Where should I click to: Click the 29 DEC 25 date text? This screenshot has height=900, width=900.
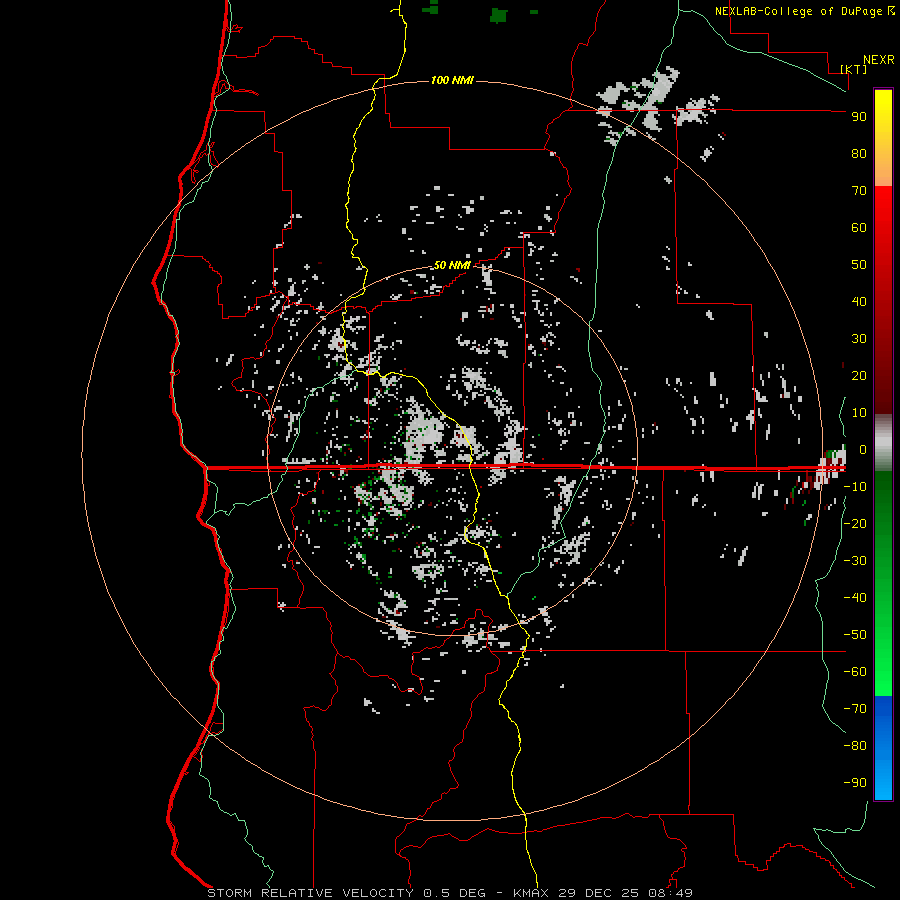(600, 893)
